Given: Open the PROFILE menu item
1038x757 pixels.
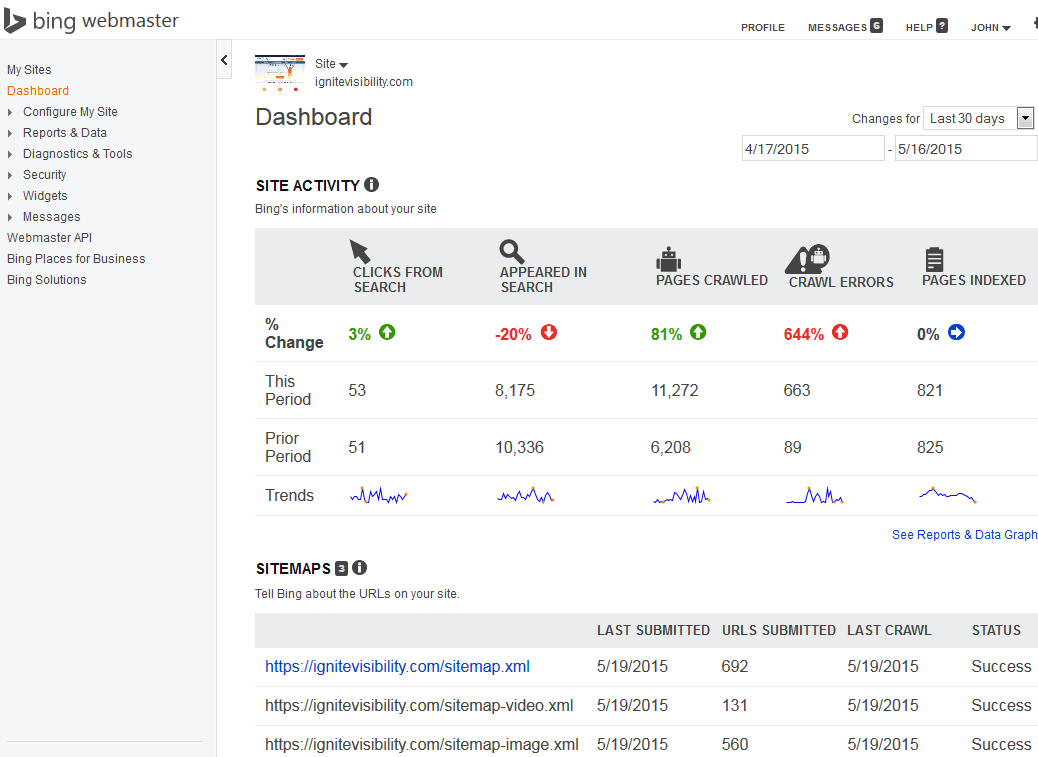Looking at the screenshot, I should click(x=763, y=28).
